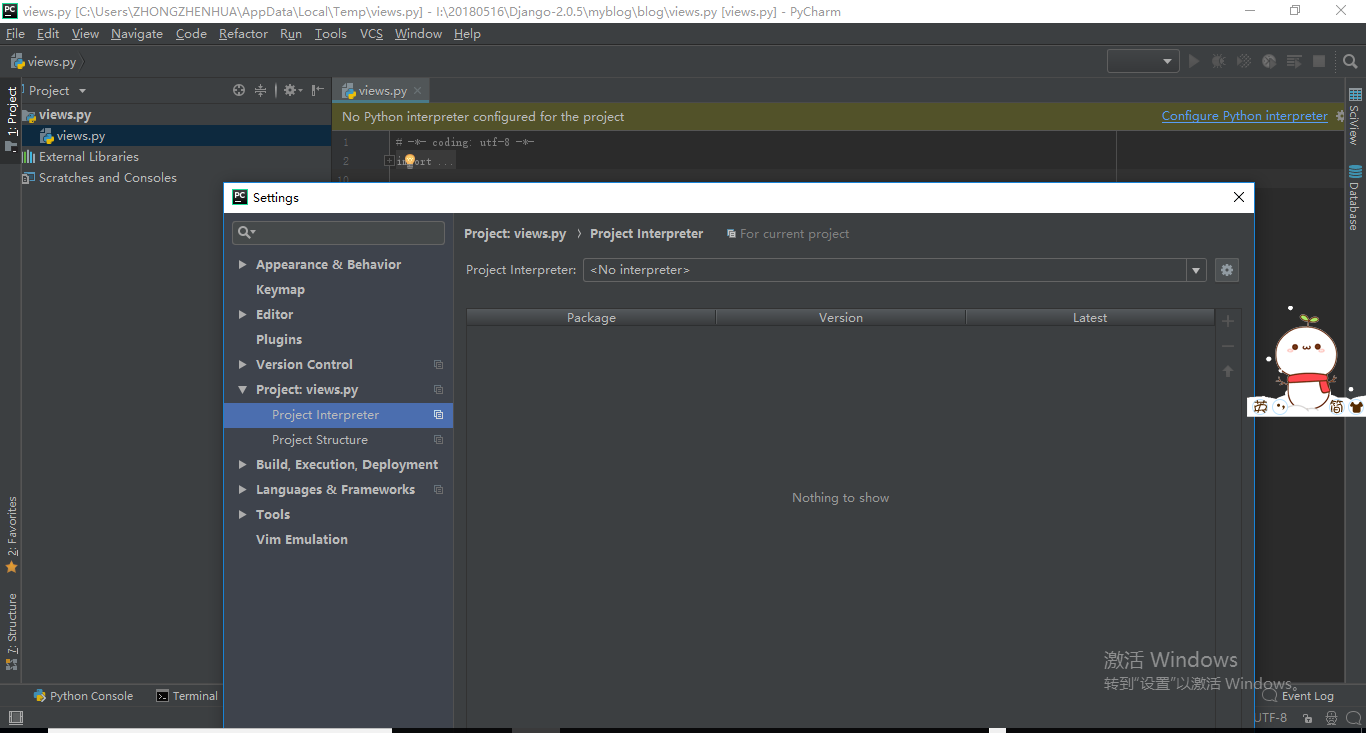
Task: Unfold the collapsed import block
Action: pos(389,161)
